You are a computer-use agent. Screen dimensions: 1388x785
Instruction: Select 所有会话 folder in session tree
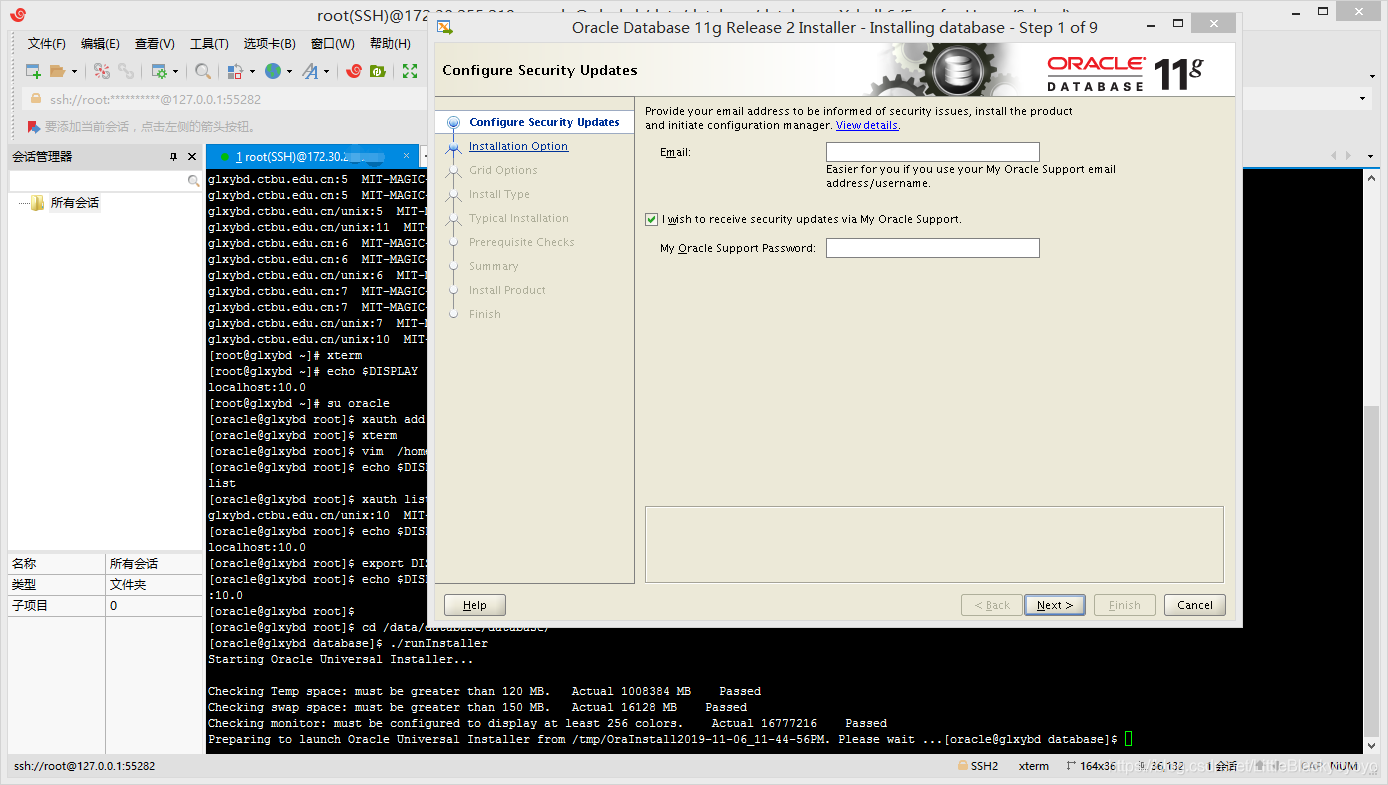tap(74, 203)
